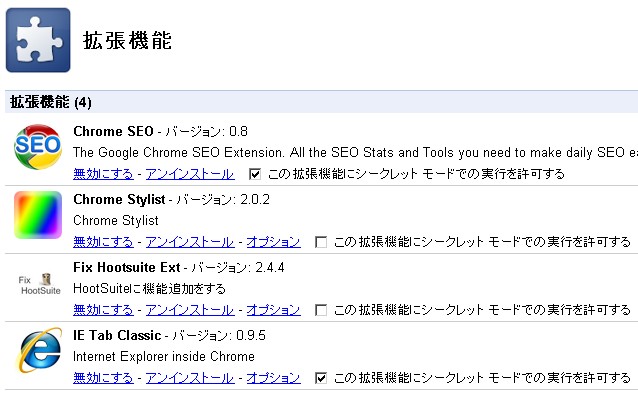The image size is (638, 396).
Task: Click the 拡張機能 (4) section header
Action: [321, 102]
